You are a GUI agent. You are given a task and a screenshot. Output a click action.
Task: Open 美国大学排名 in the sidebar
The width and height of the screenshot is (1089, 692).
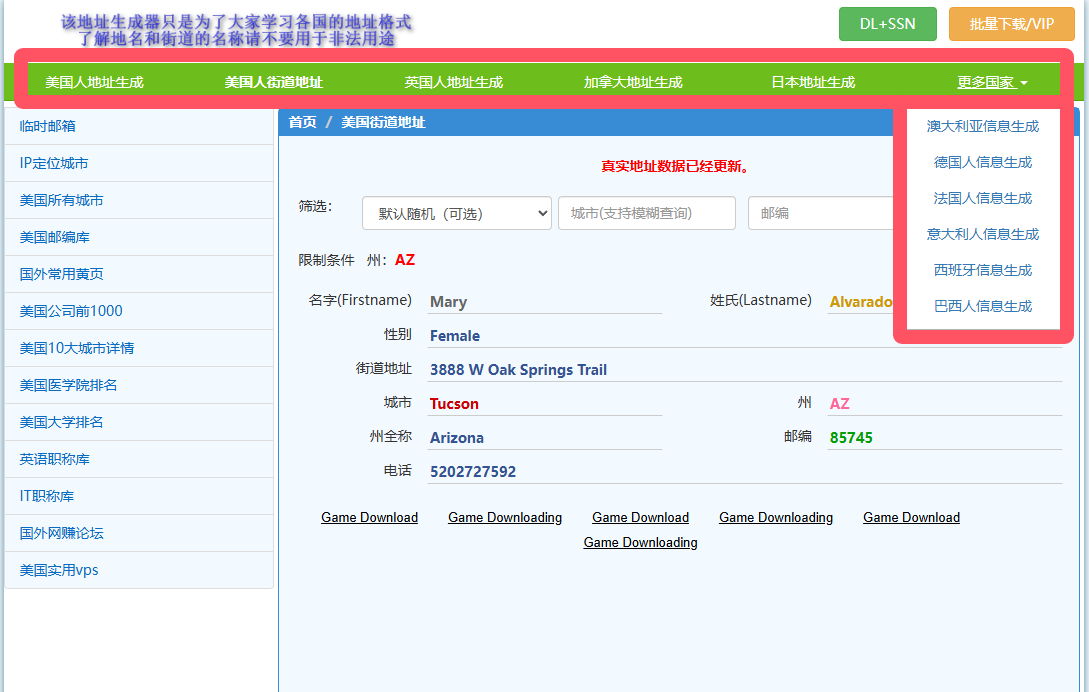(61, 421)
